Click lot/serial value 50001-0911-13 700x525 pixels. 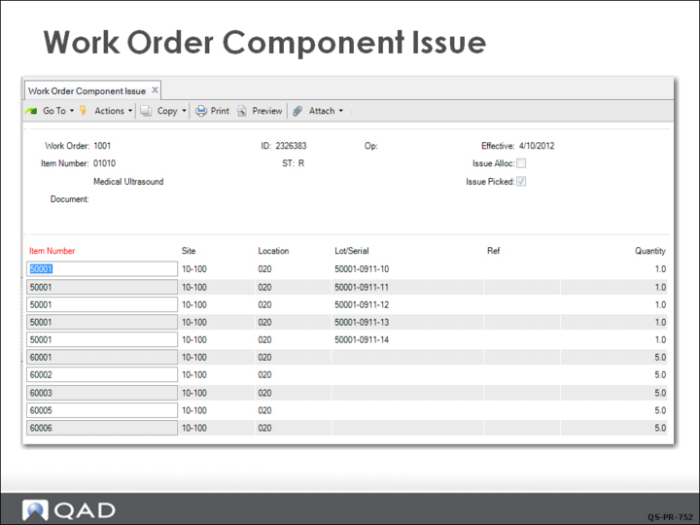pos(362,322)
